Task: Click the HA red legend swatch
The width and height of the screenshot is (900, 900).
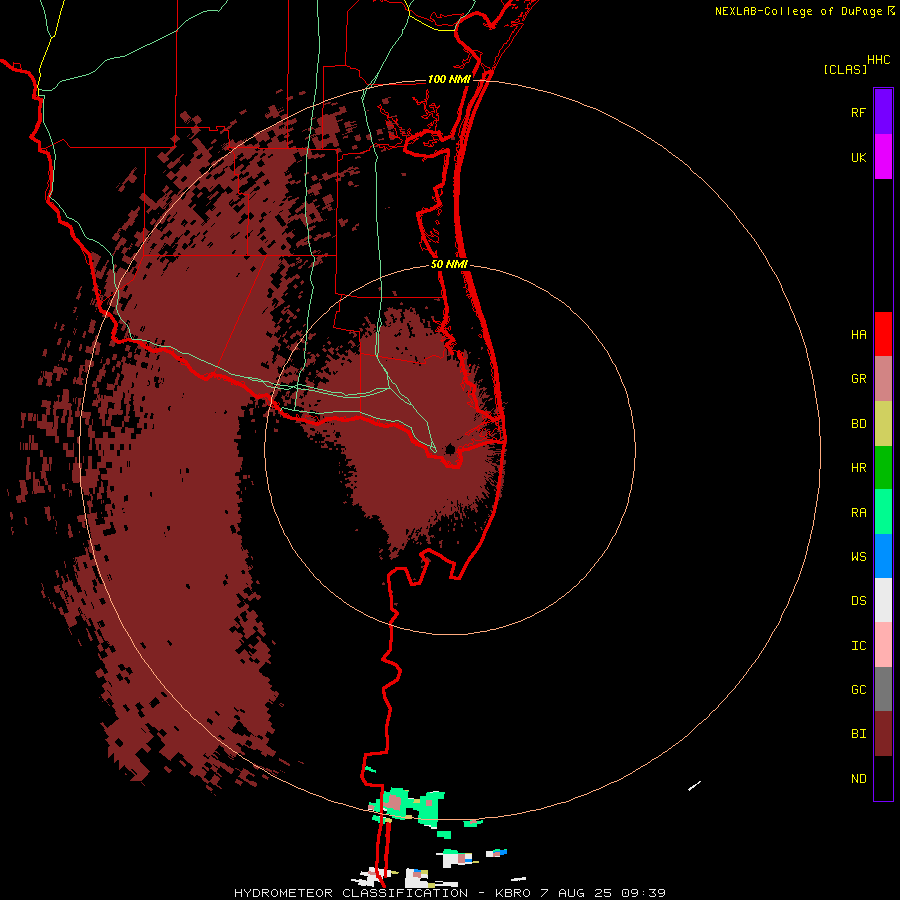Action: tap(883, 334)
